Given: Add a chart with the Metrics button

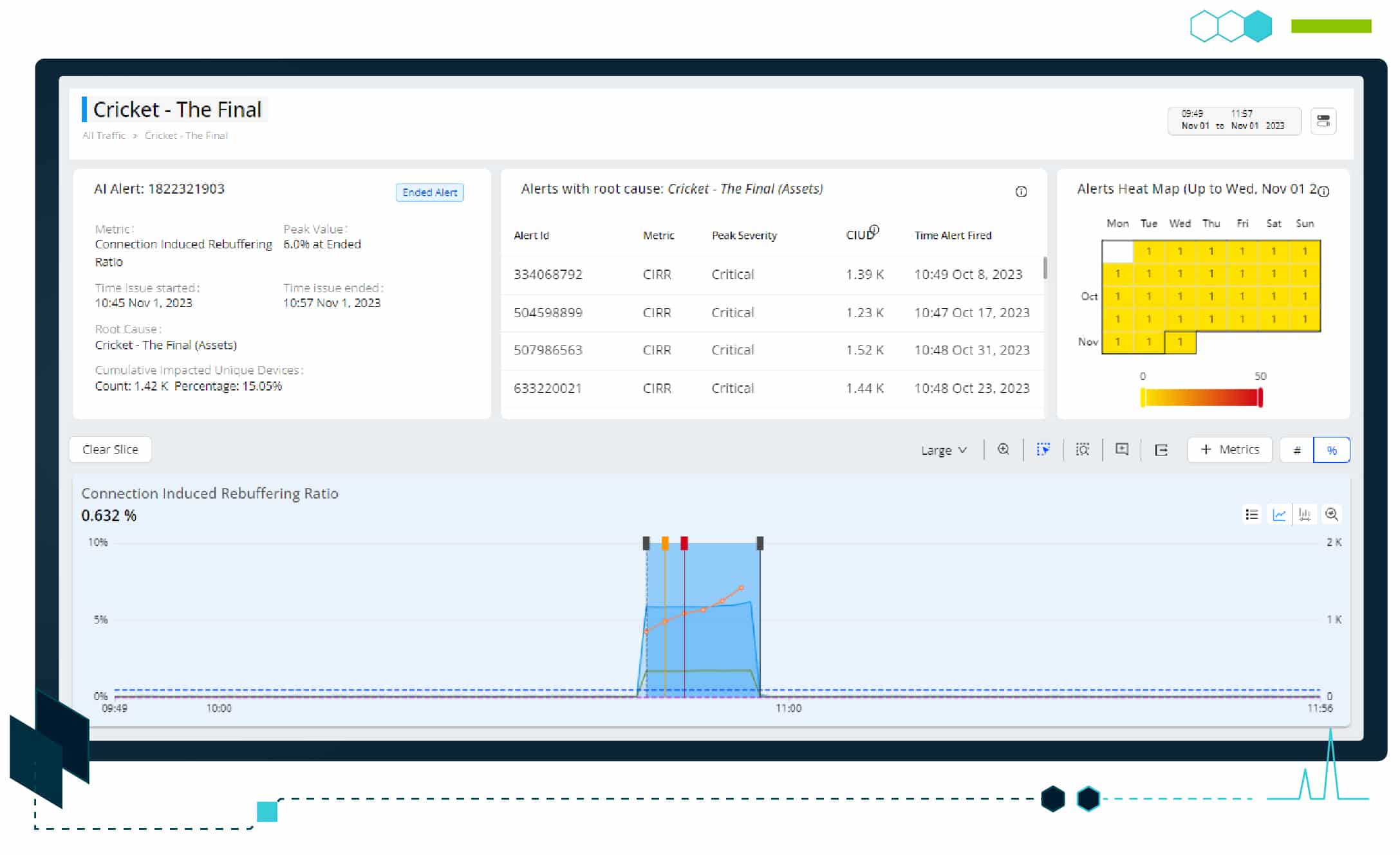Looking at the screenshot, I should coord(1229,450).
